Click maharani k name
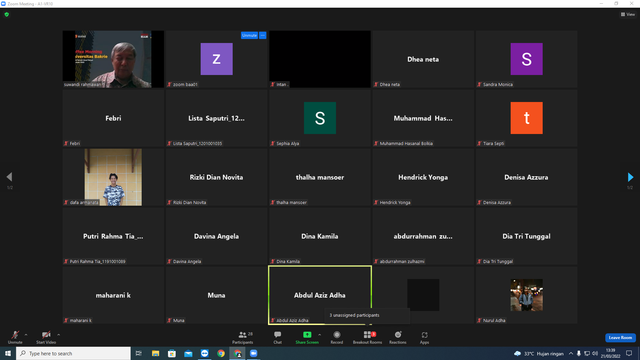The image size is (640, 360). pyautogui.click(x=113, y=295)
